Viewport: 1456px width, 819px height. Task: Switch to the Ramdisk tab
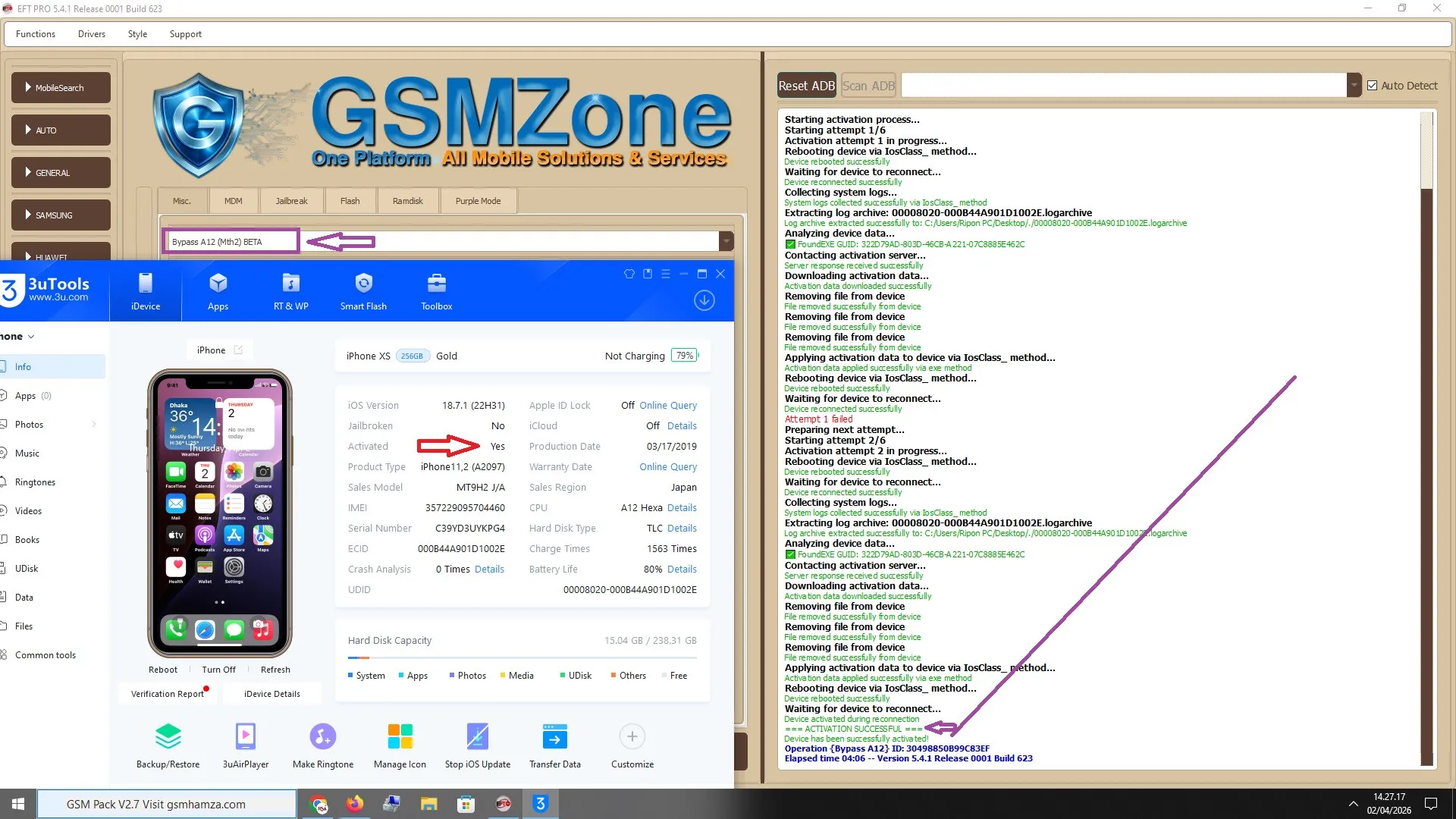407,201
